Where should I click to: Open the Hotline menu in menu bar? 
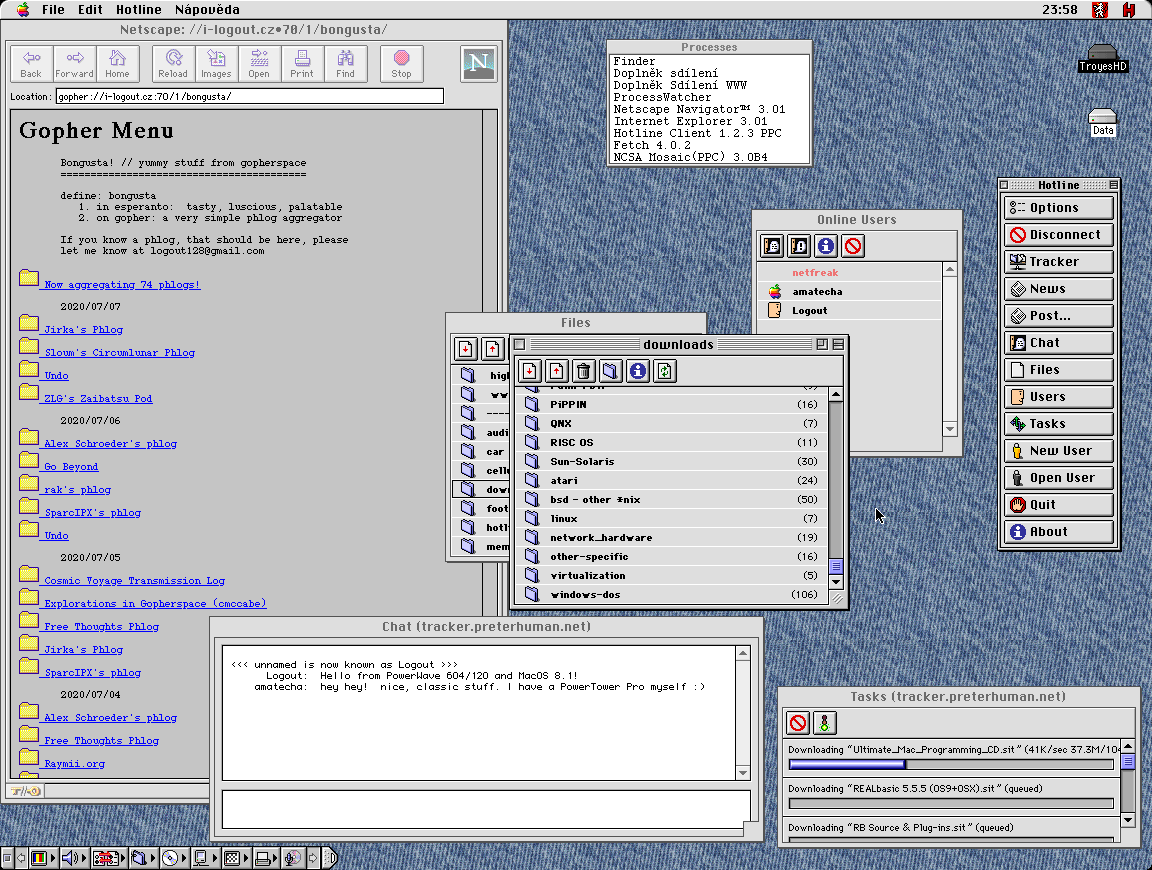138,10
